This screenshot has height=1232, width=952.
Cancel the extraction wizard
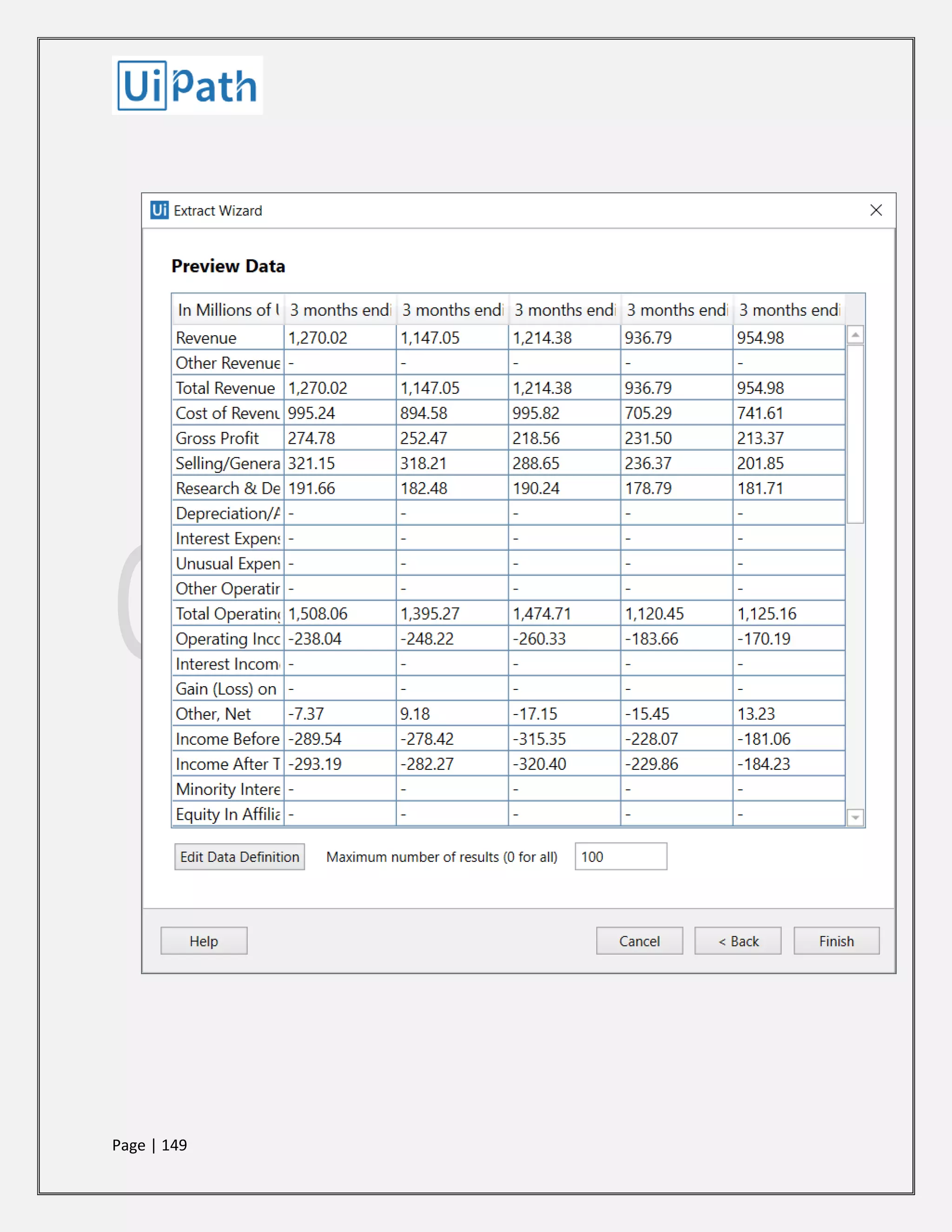(639, 941)
